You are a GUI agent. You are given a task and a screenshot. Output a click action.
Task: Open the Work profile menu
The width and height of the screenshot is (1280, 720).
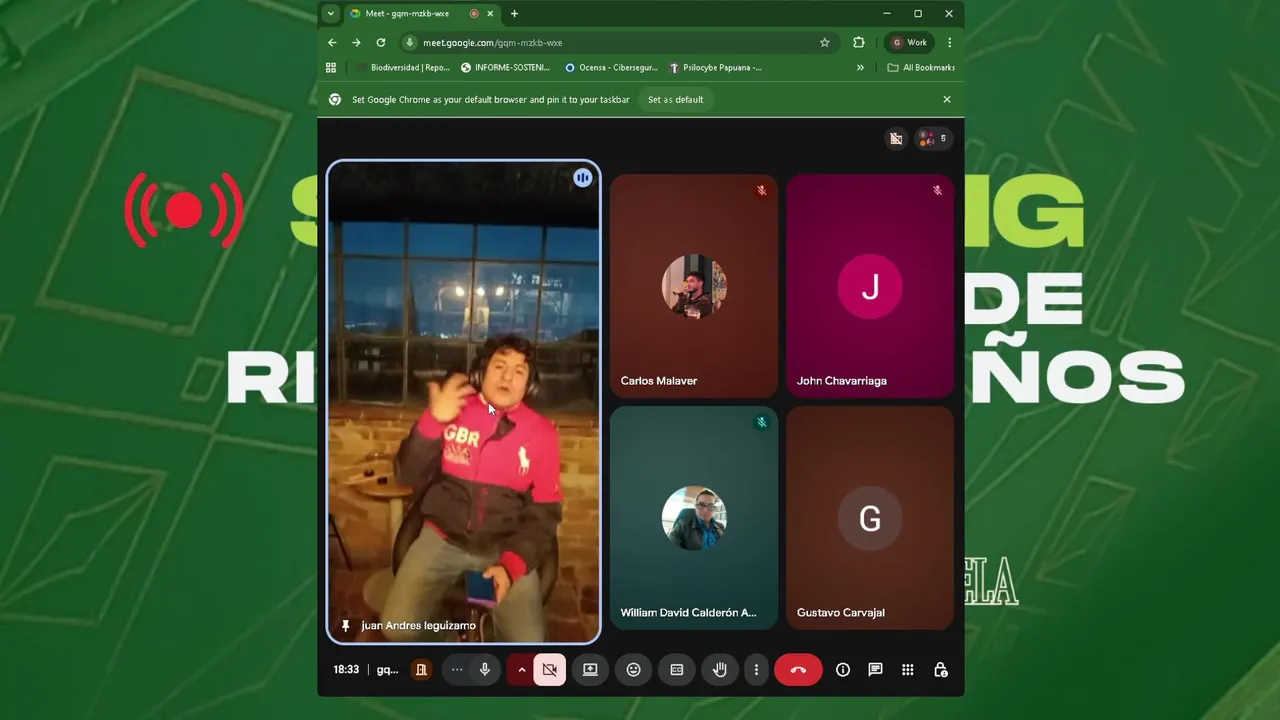909,43
